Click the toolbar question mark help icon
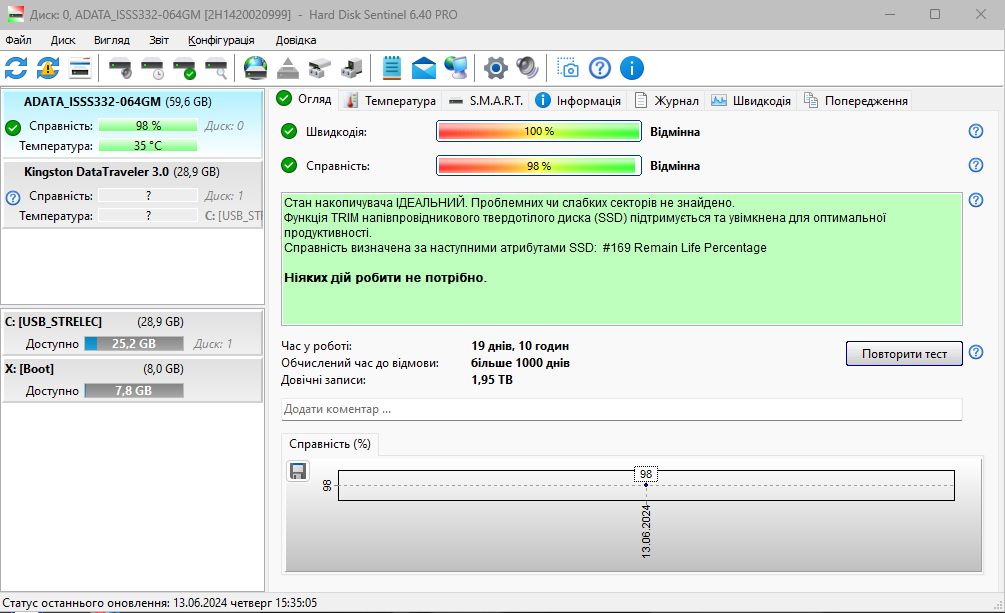This screenshot has height=613, width=1005. [600, 68]
